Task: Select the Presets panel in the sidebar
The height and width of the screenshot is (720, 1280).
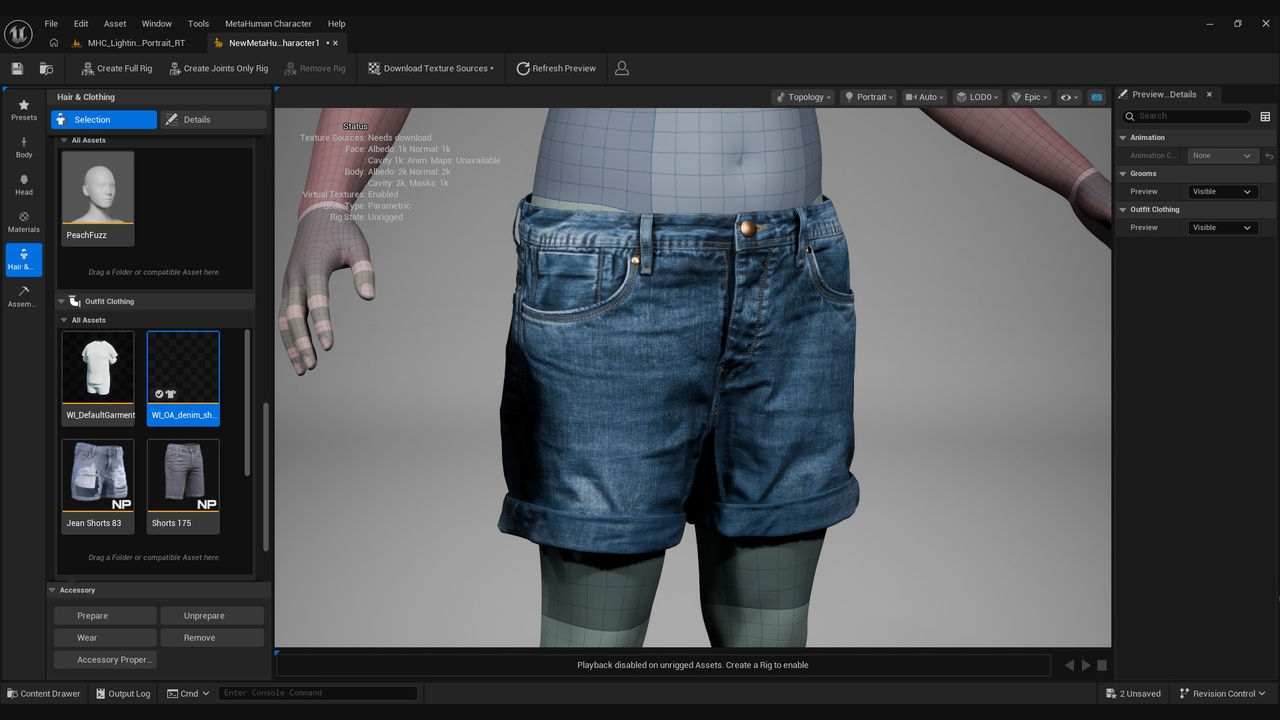Action: [24, 110]
